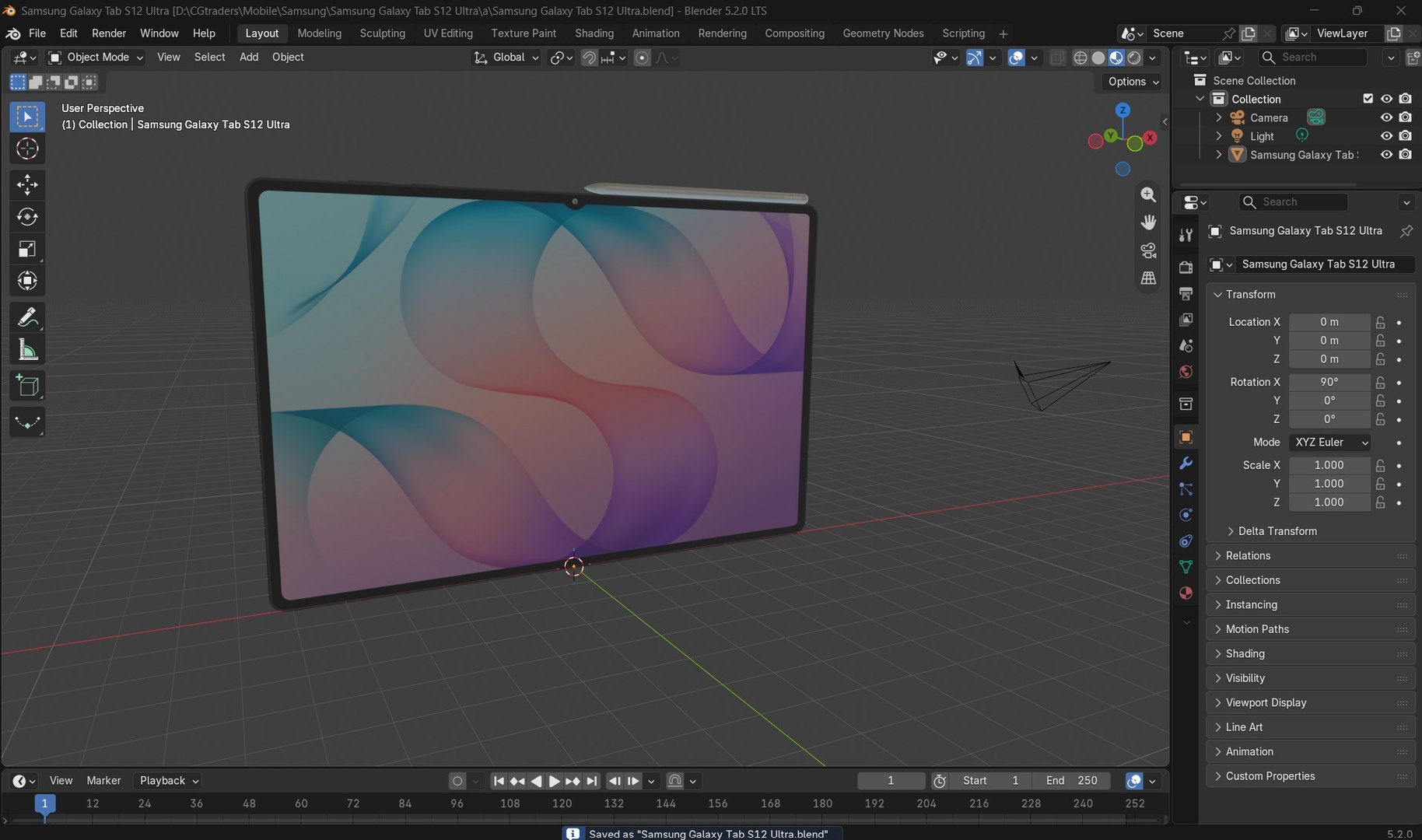Click the outliner Search field
The width and height of the screenshot is (1422, 840).
pyautogui.click(x=1312, y=58)
